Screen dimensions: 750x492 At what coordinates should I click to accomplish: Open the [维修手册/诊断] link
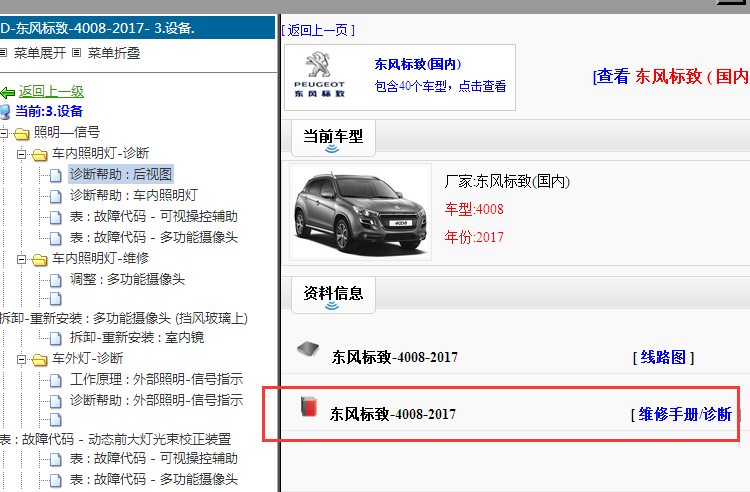tap(685, 414)
